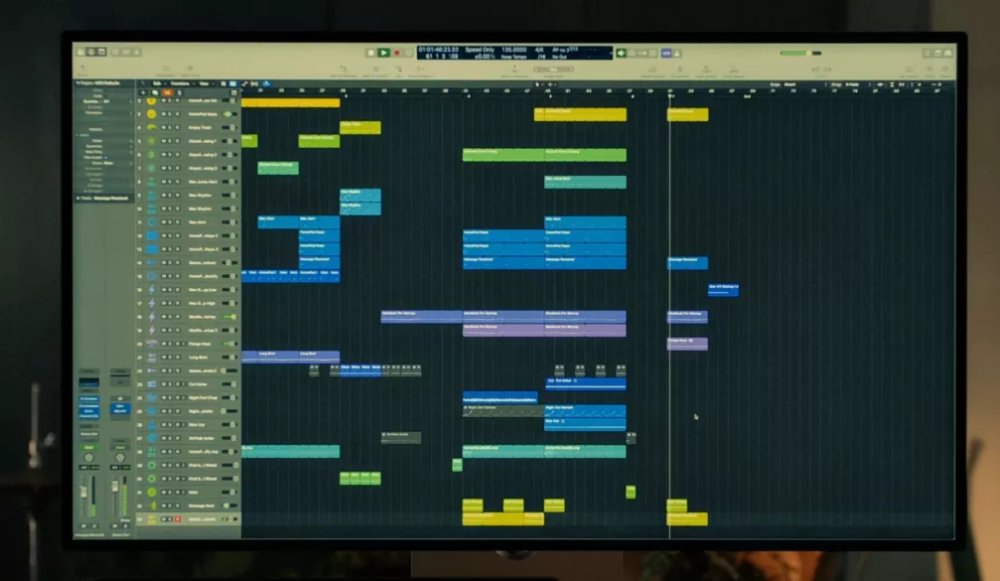Image resolution: width=1000 pixels, height=581 pixels.
Task: Click the 4/4 time signature in LCD
Action: click(x=538, y=49)
